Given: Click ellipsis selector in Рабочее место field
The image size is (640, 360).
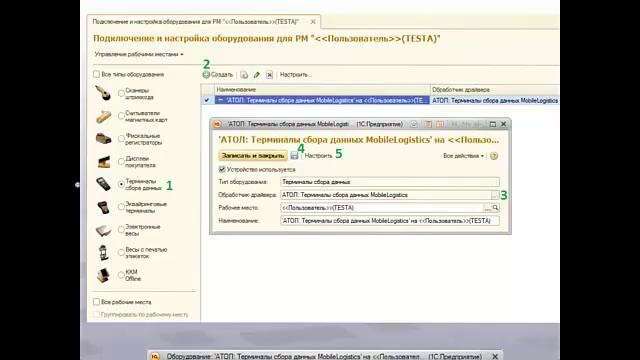Looking at the screenshot, I should coord(487,208).
